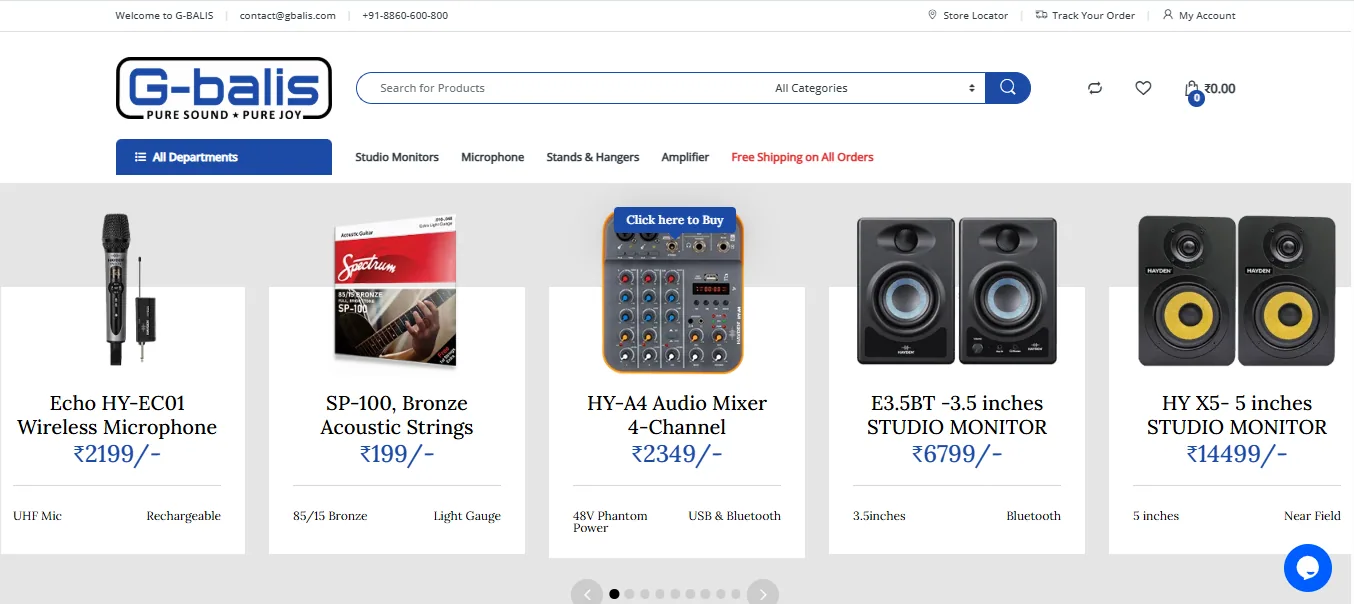Click the Light Gauge feature text
Screen dimensions: 1354x604
coord(467,516)
